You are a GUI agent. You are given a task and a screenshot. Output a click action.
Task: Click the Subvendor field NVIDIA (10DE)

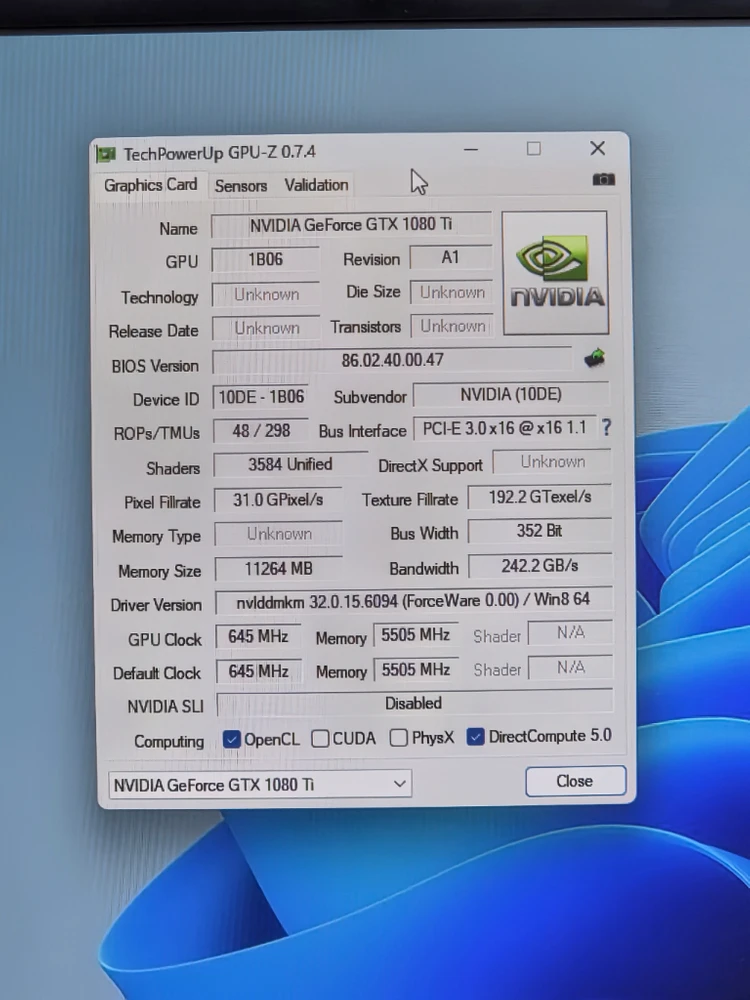click(511, 394)
